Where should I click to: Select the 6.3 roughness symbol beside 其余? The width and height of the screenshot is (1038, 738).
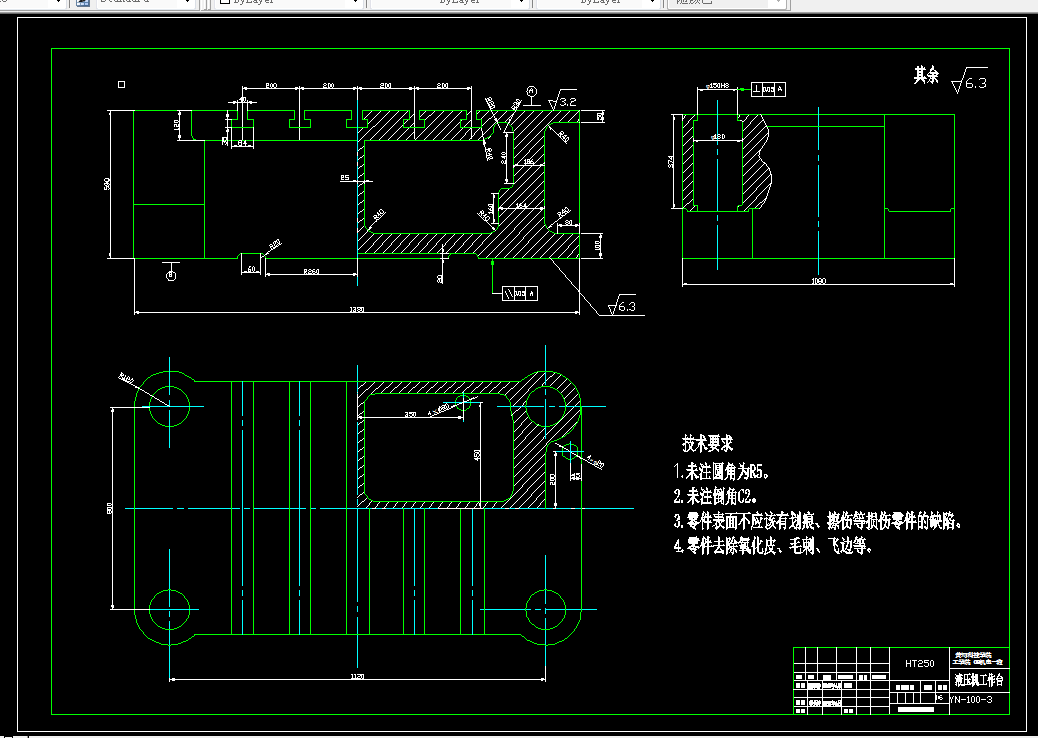point(969,81)
